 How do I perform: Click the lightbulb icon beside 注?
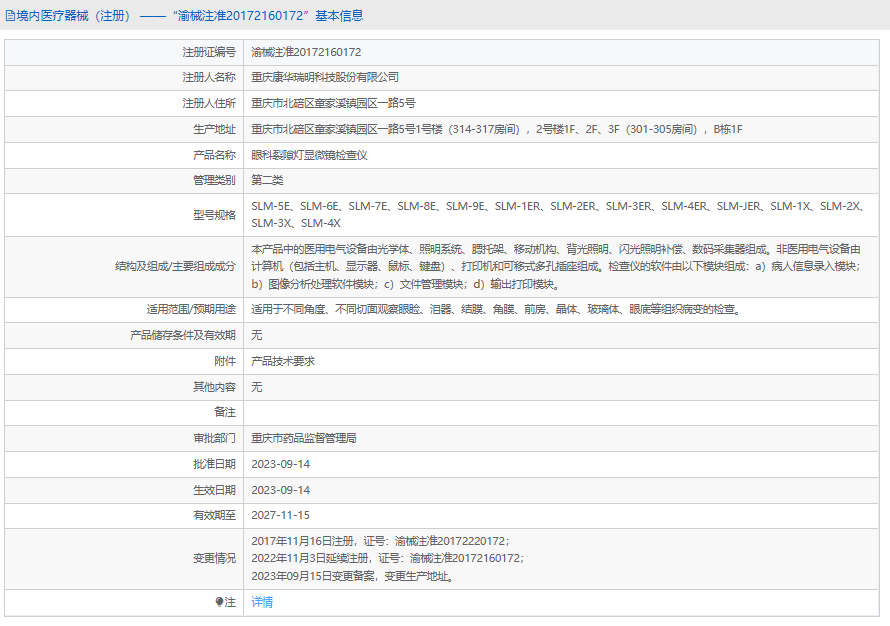(220, 602)
